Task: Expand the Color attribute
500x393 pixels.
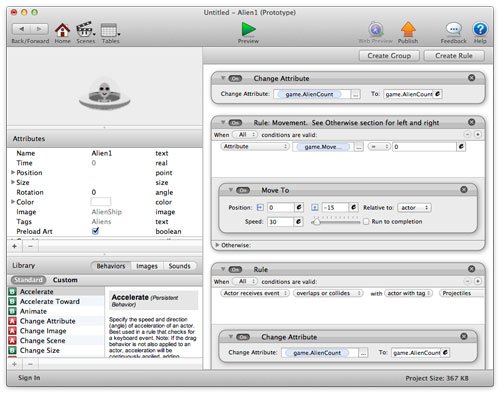Action: (x=13, y=202)
